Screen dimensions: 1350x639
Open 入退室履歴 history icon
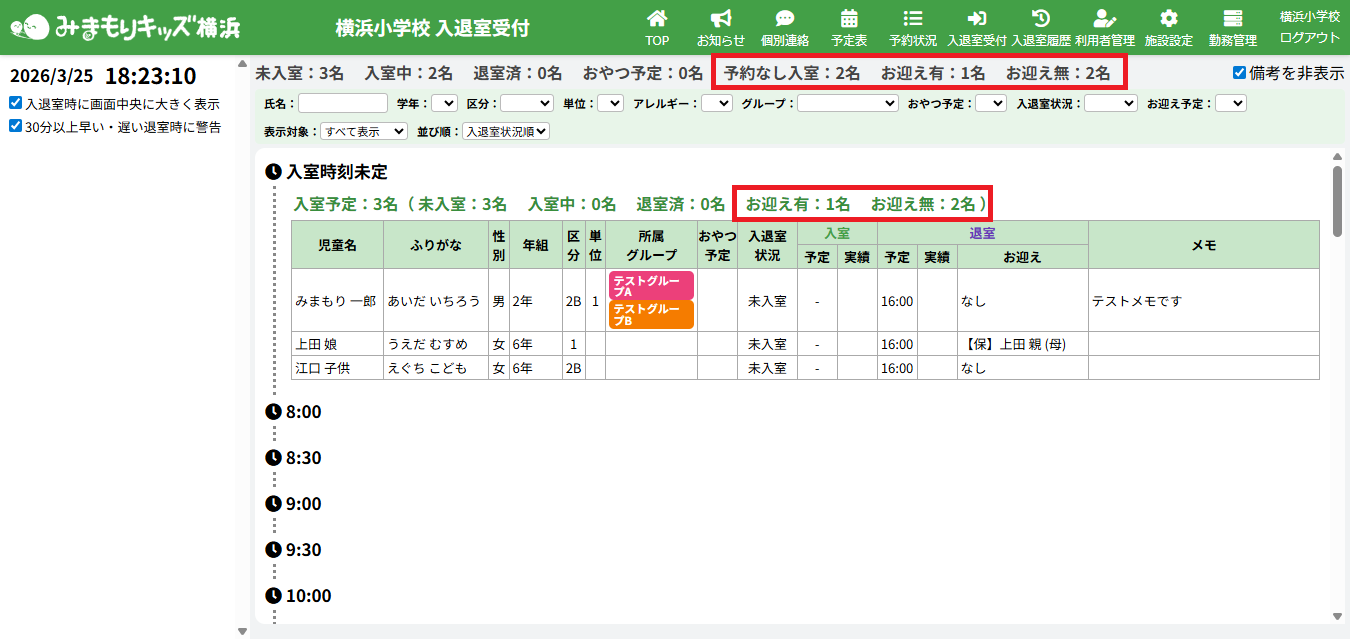[x=1040, y=19]
